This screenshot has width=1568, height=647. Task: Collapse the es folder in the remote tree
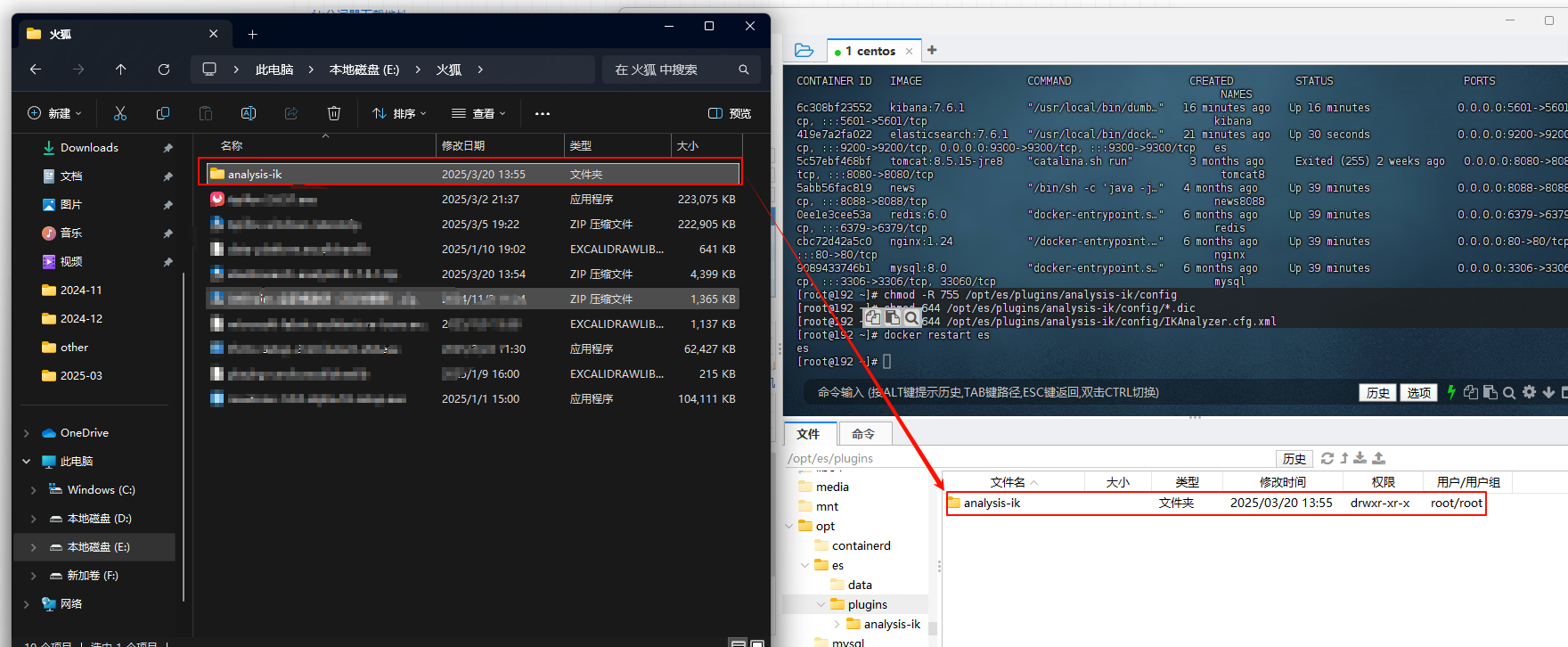pos(804,565)
